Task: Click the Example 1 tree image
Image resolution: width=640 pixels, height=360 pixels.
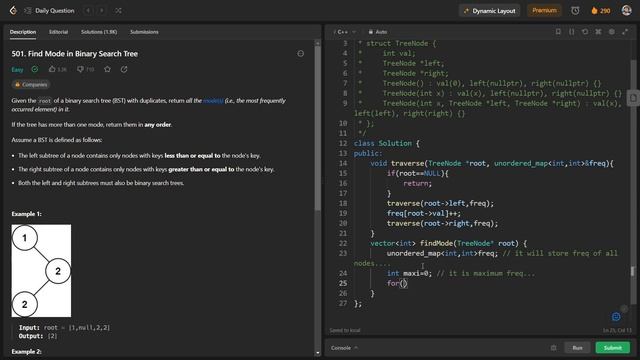Action: click(41, 271)
